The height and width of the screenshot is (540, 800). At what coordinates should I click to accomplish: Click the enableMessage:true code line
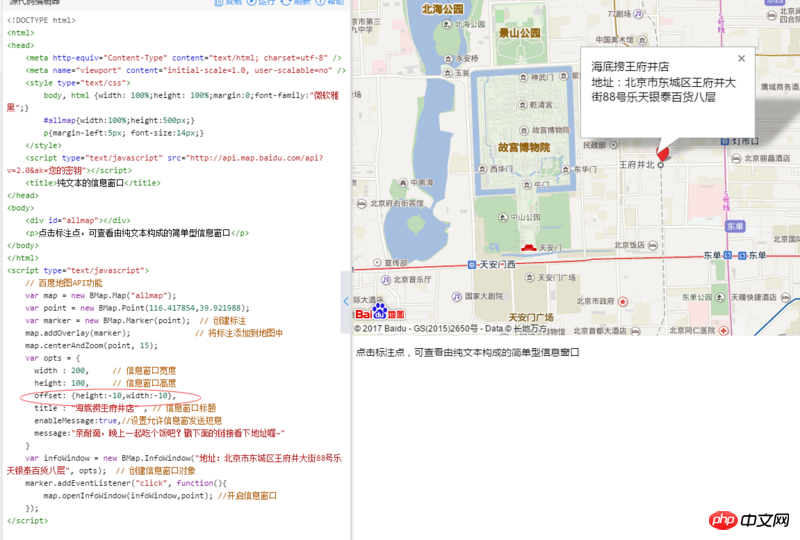coord(128,421)
